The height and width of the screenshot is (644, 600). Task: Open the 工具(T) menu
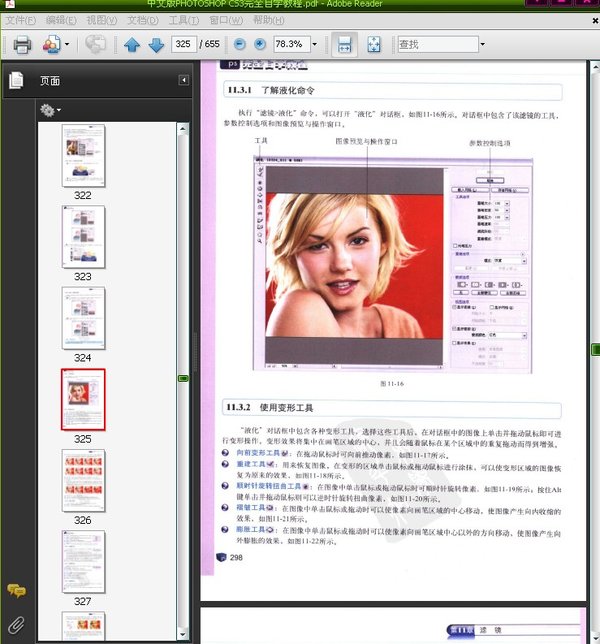coord(183,20)
